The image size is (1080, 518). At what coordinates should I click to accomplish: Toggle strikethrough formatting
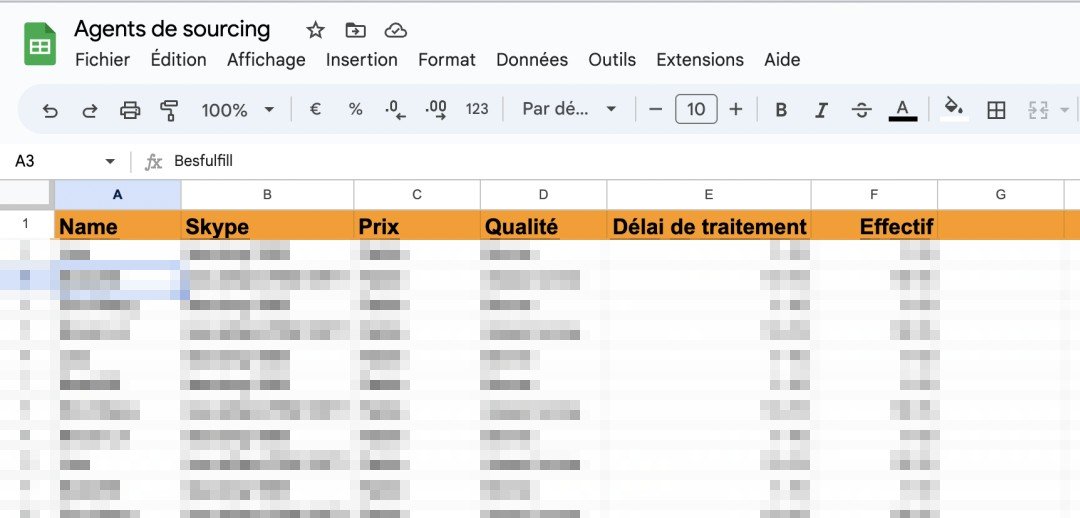click(x=862, y=110)
